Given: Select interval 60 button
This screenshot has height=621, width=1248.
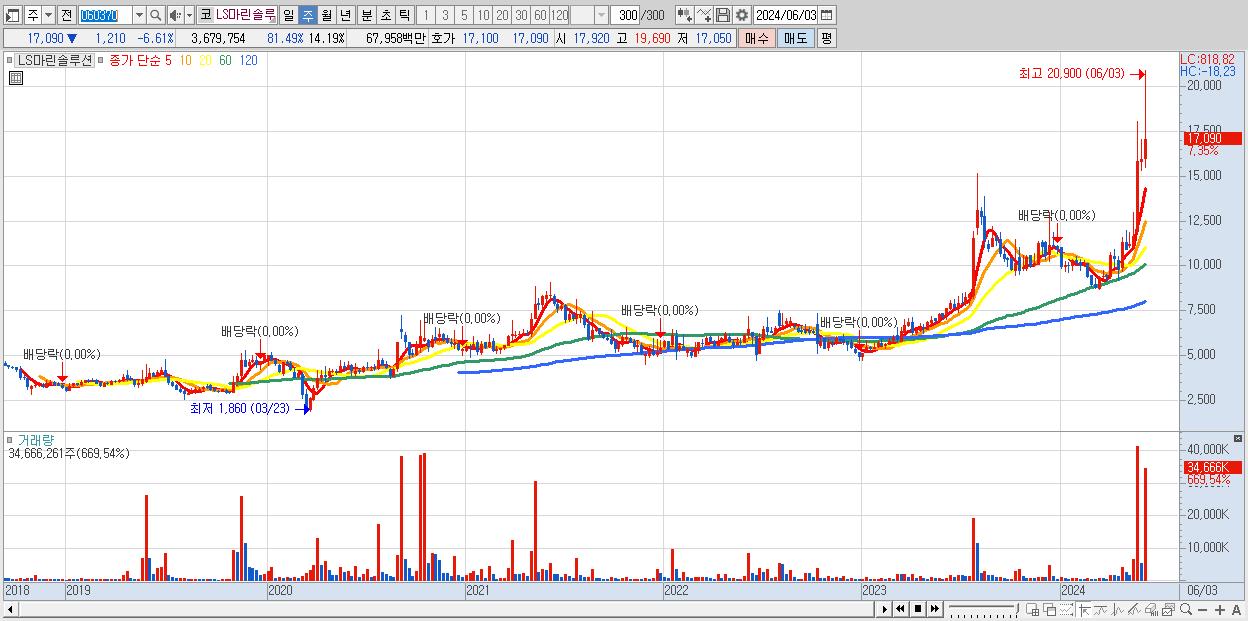Looking at the screenshot, I should coord(540,15).
